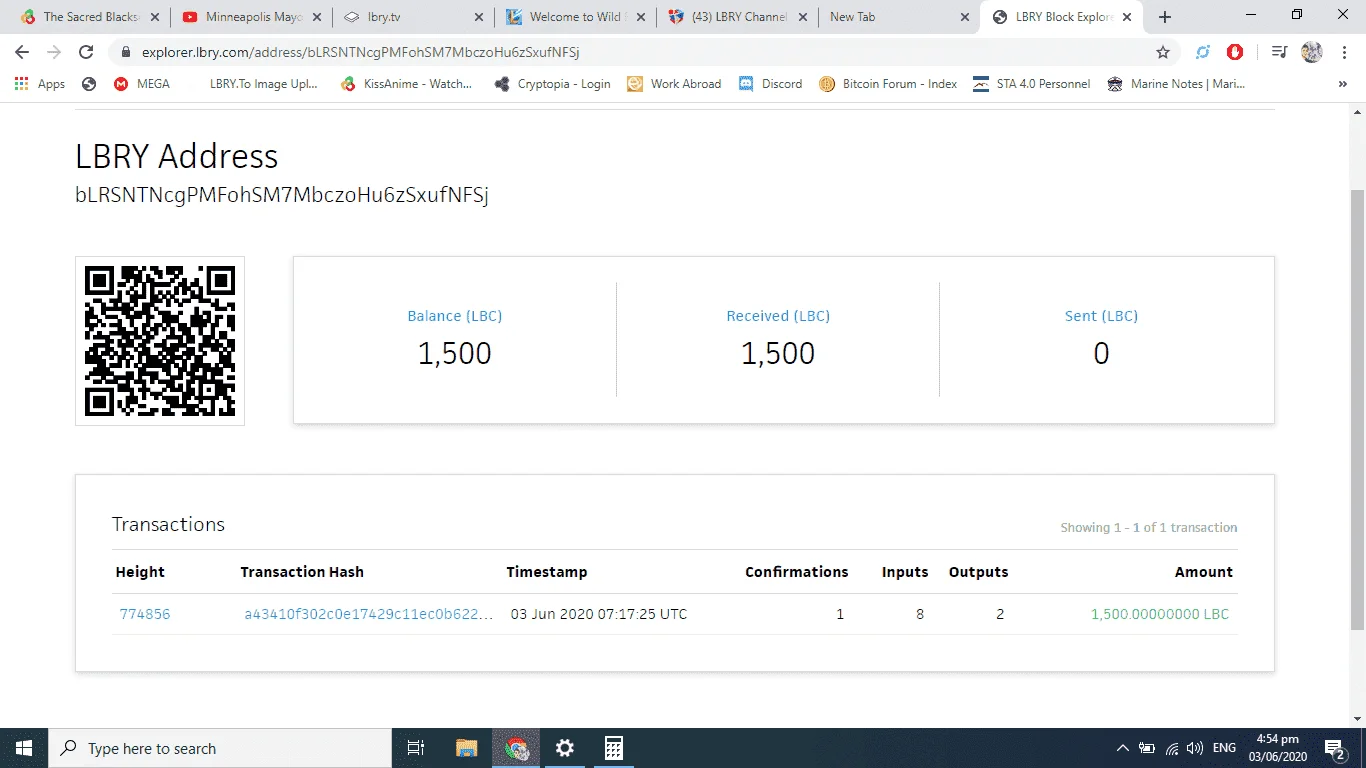Open Settings gear on the taskbar
This screenshot has width=1366, height=768.
tap(565, 748)
